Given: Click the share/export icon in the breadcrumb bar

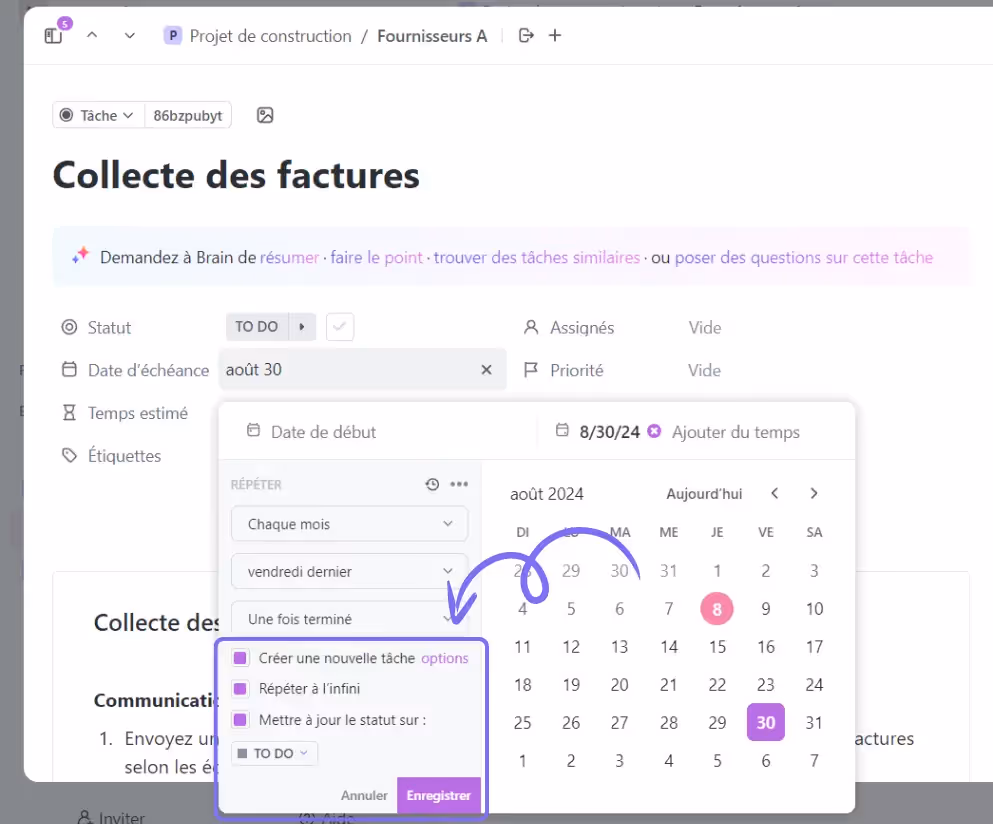Looking at the screenshot, I should (525, 35).
